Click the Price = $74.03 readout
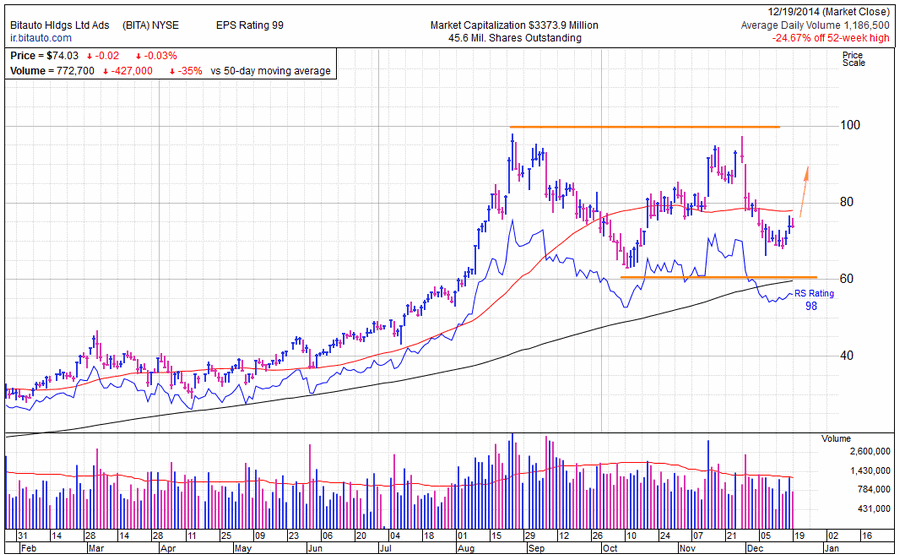 point(45,57)
